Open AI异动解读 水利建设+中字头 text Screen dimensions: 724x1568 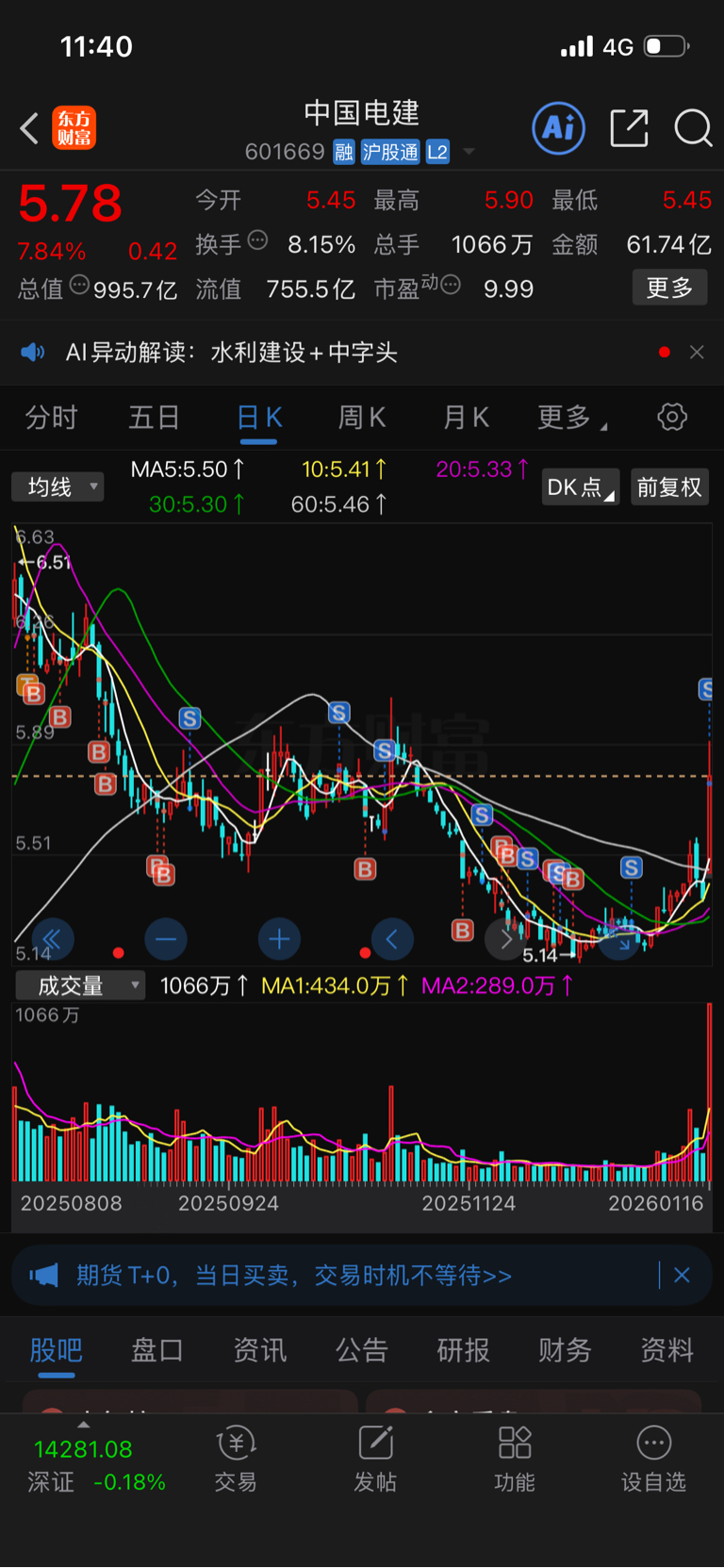pos(232,353)
